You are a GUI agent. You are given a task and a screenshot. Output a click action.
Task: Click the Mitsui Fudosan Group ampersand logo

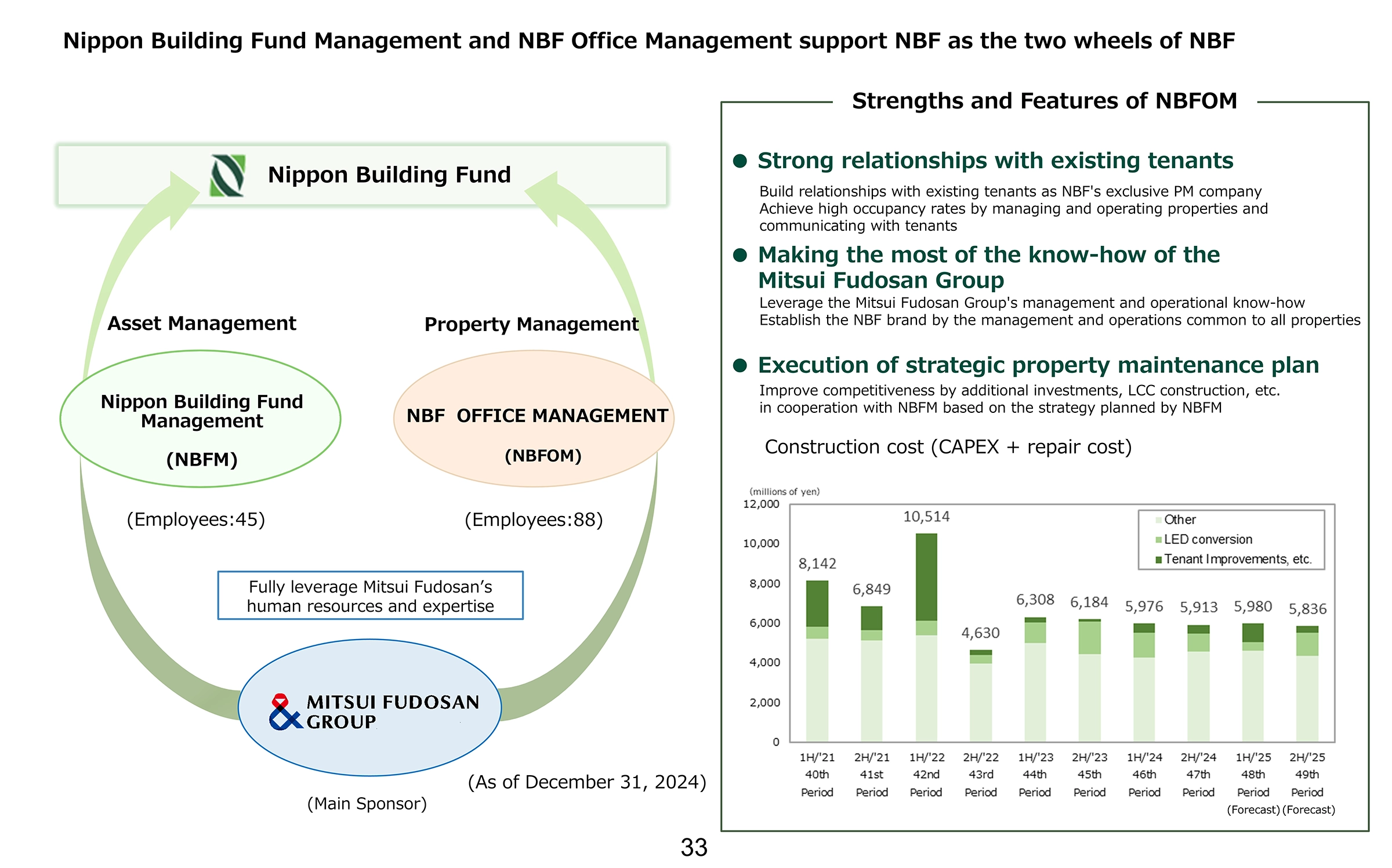(285, 711)
